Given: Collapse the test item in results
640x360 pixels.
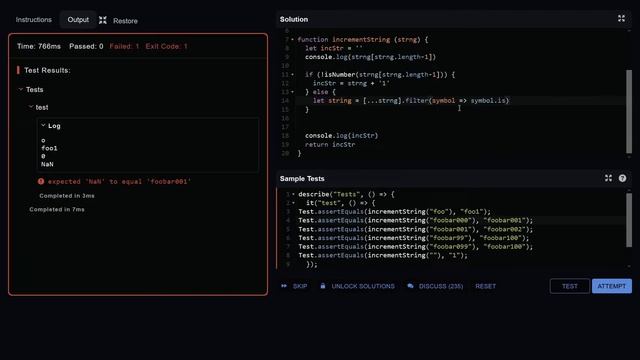Looking at the screenshot, I should [x=31, y=107].
